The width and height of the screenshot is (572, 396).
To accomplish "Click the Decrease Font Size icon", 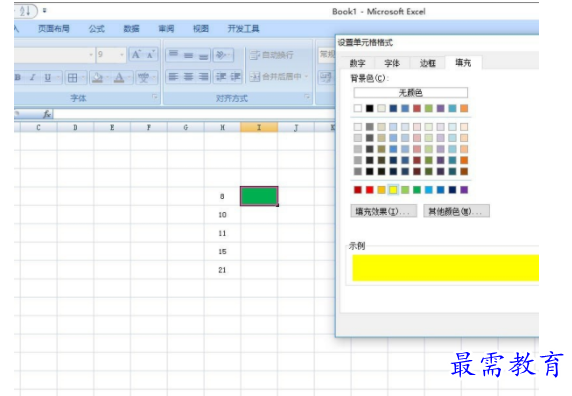I will (x=150, y=55).
